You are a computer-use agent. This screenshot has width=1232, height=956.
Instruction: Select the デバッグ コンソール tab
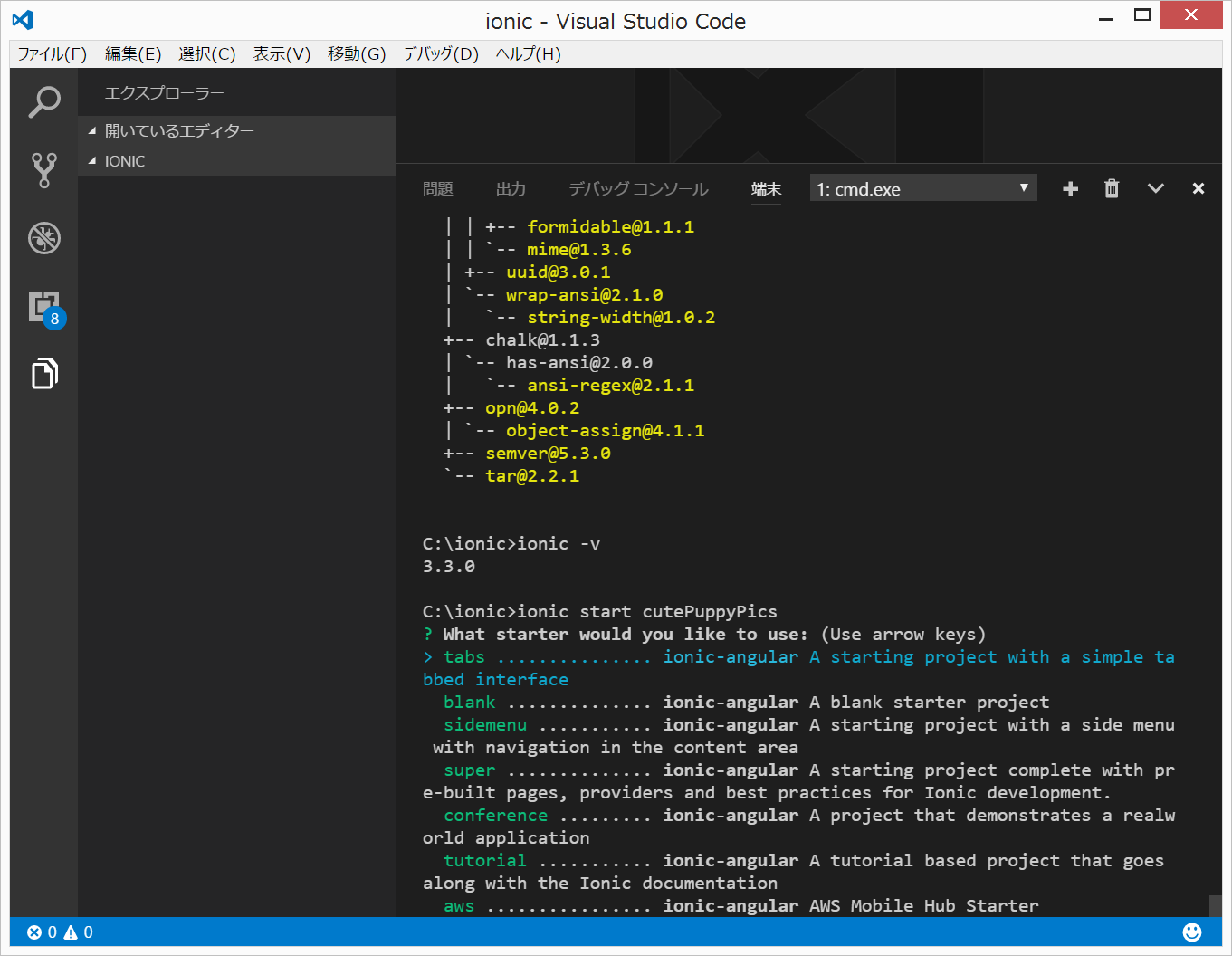(638, 188)
